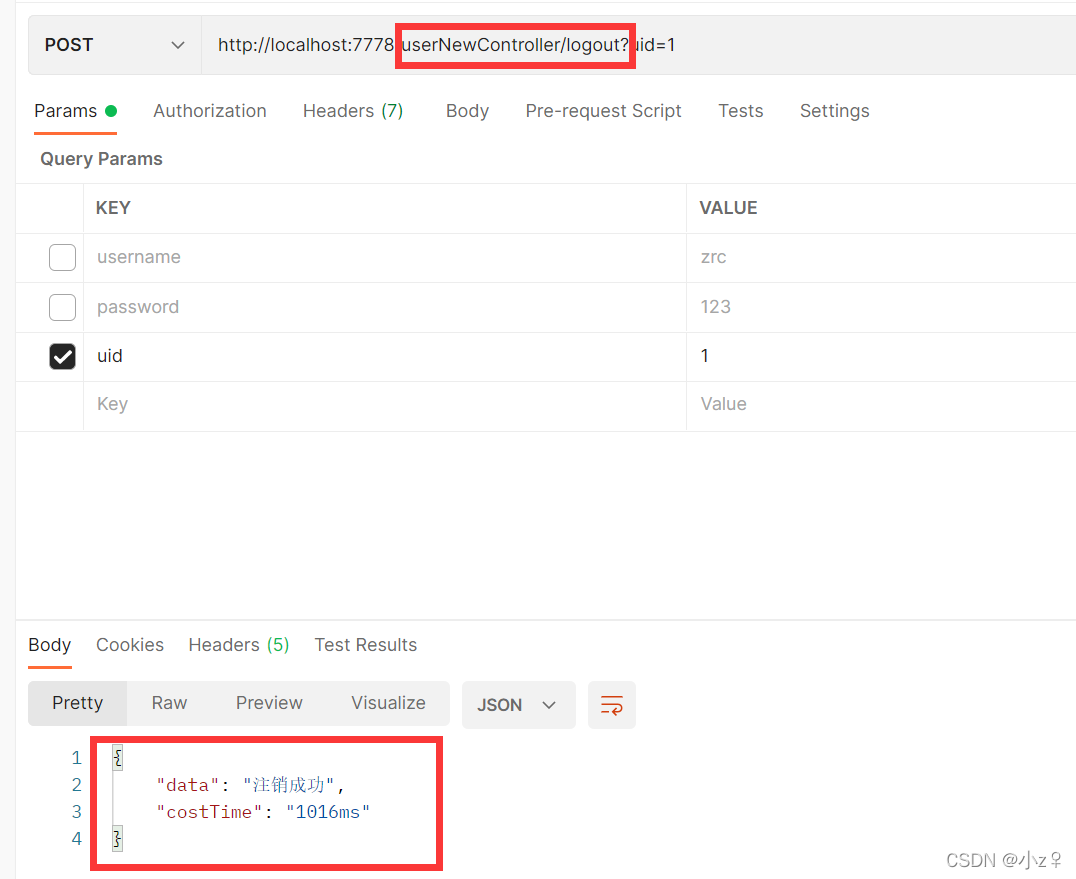This screenshot has height=879, width=1076.
Task: Open the Pre-request Script tab
Action: point(603,111)
